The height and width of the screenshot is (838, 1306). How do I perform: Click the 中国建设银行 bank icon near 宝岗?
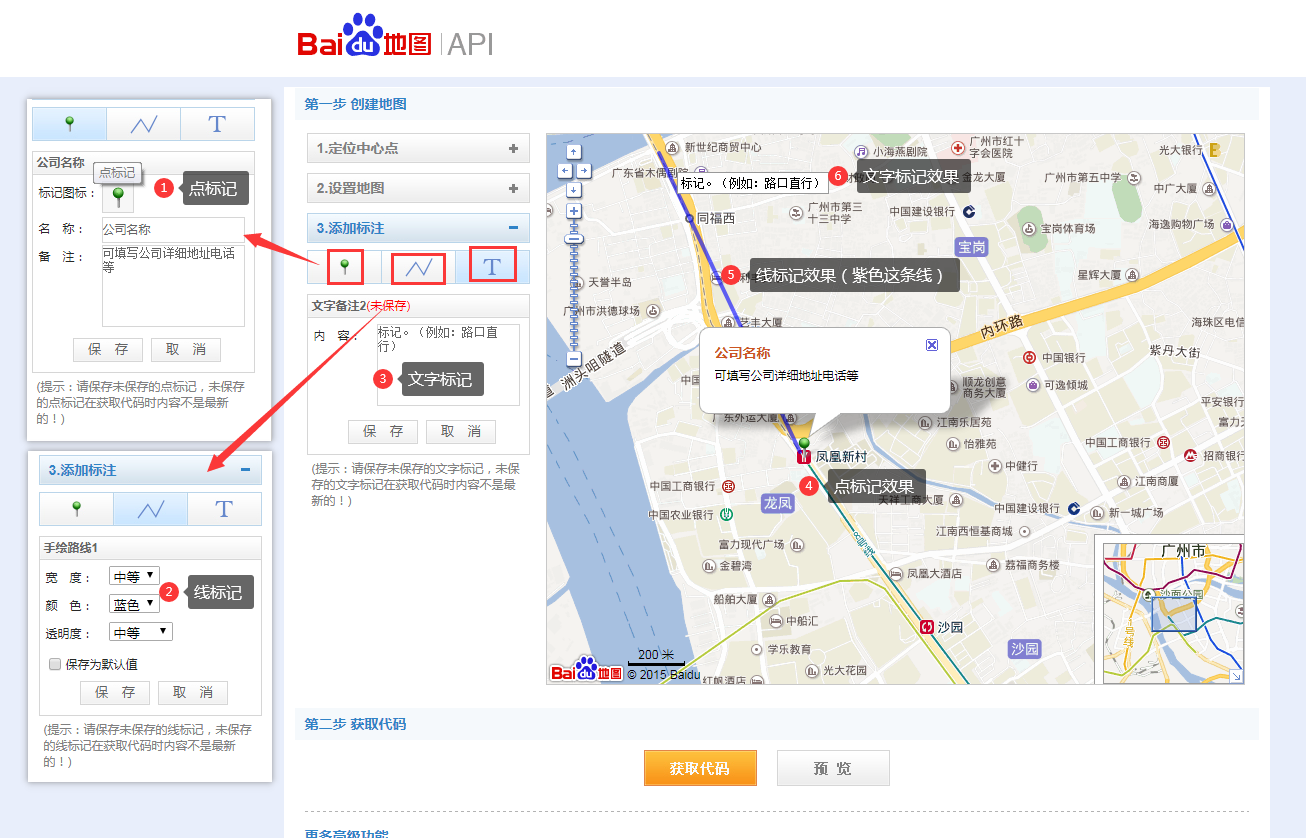tap(968, 211)
